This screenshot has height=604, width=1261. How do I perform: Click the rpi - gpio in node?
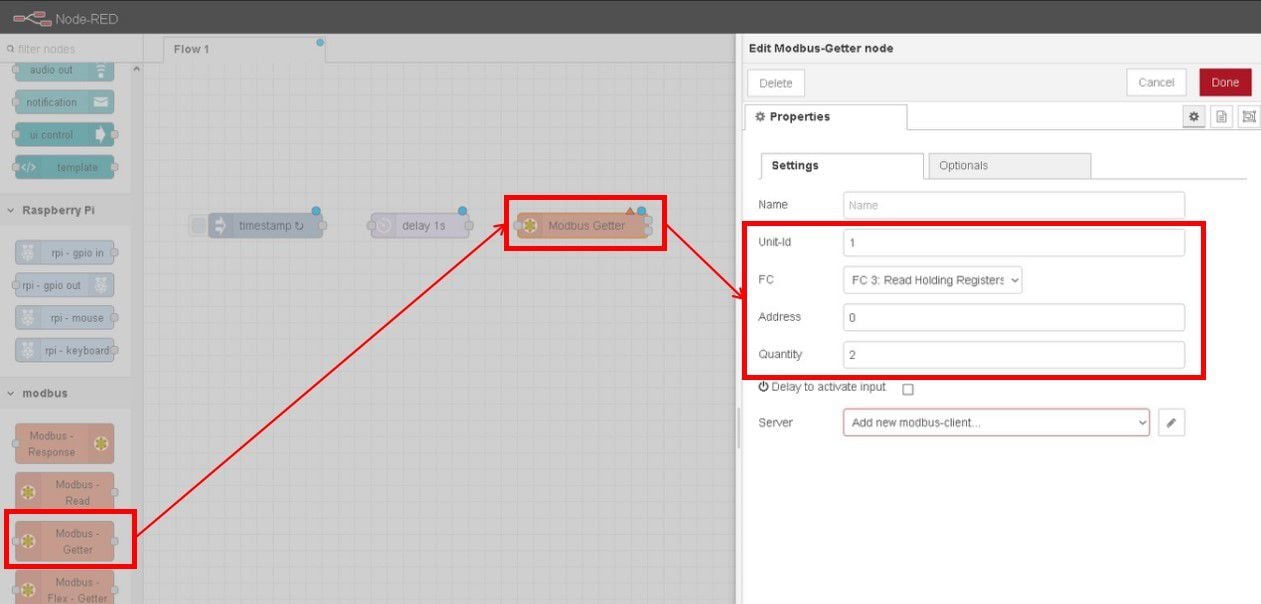65,253
